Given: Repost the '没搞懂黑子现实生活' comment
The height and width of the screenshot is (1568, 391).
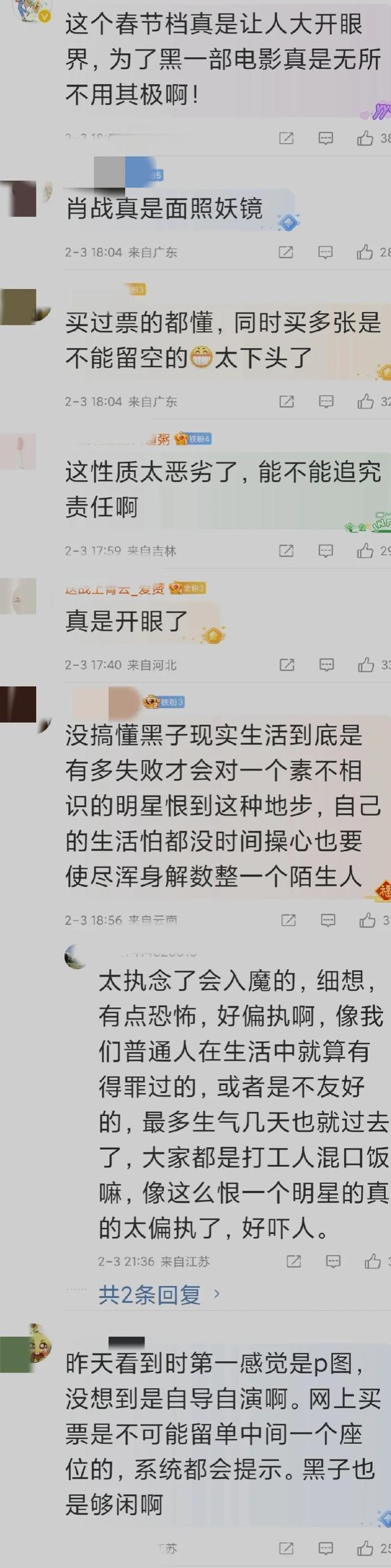Looking at the screenshot, I should pyautogui.click(x=288, y=920).
